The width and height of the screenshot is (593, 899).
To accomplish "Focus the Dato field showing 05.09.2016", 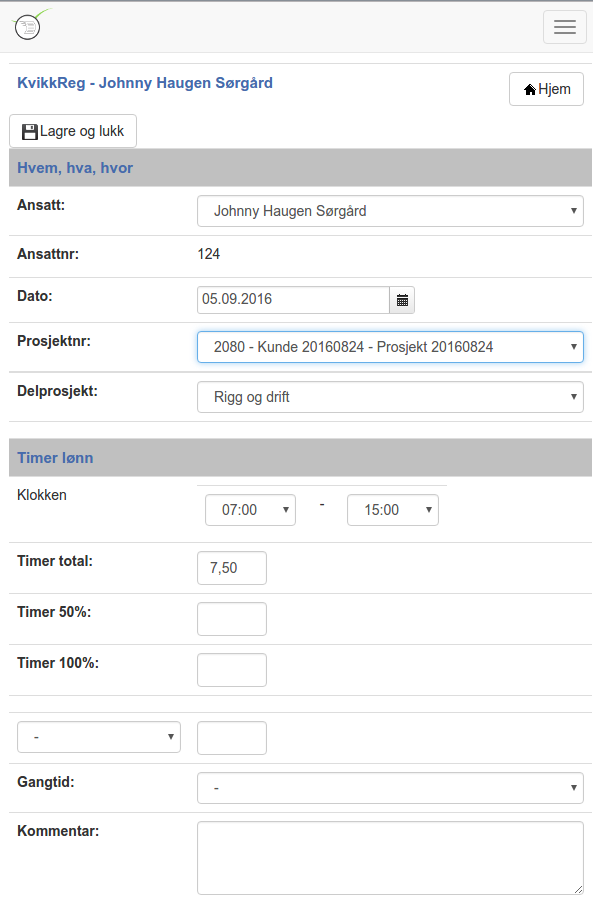I will point(293,300).
